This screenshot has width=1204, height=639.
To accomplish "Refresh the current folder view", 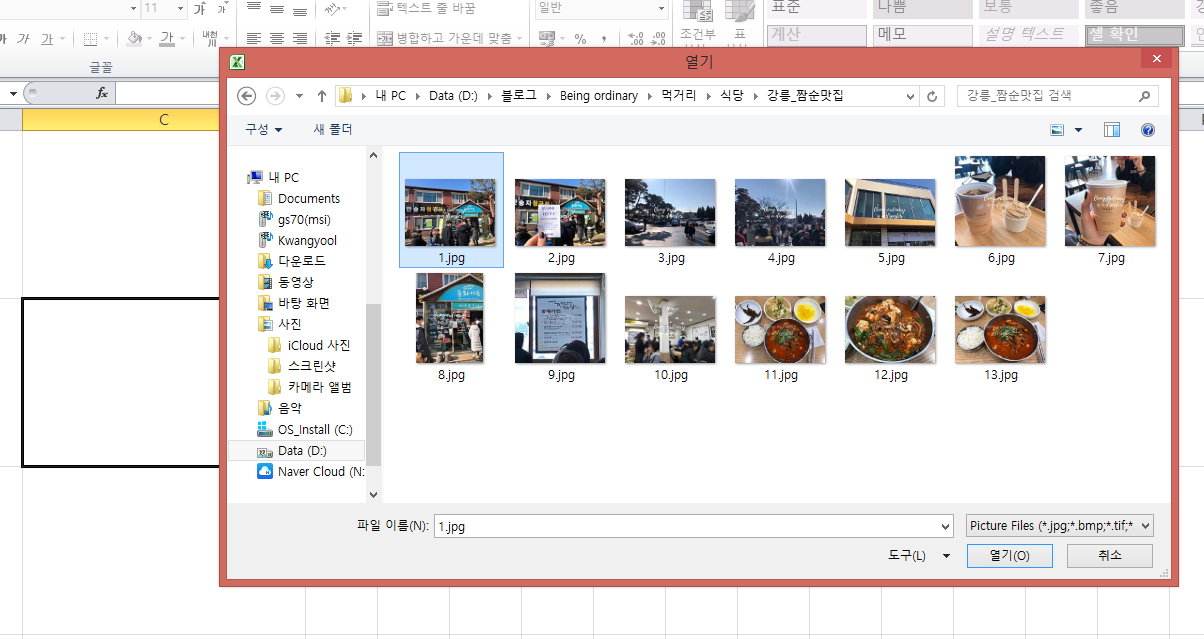I will pos(931,96).
